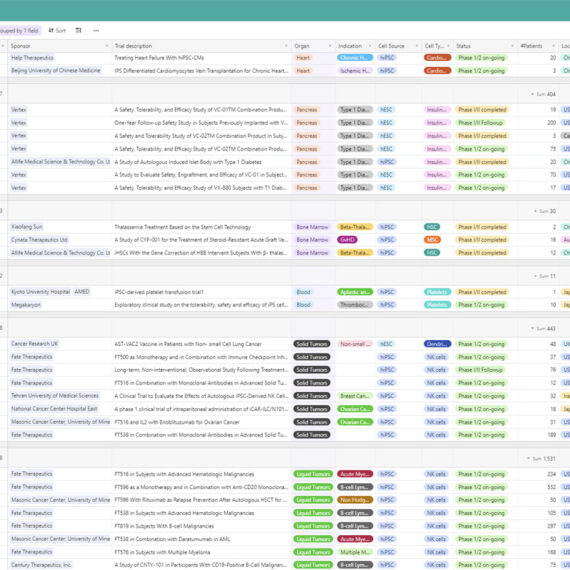570x570 pixels.
Task: Click the Cancer Research UK sponsor tag
Action: pyautogui.click(x=35, y=344)
